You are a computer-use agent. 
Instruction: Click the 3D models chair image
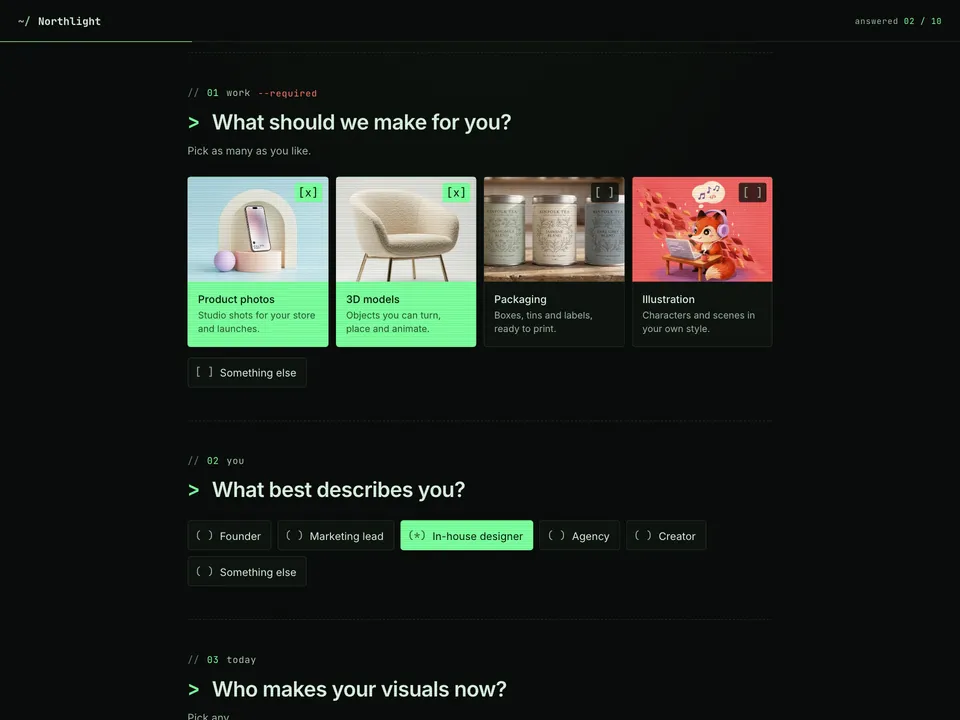pyautogui.click(x=406, y=230)
